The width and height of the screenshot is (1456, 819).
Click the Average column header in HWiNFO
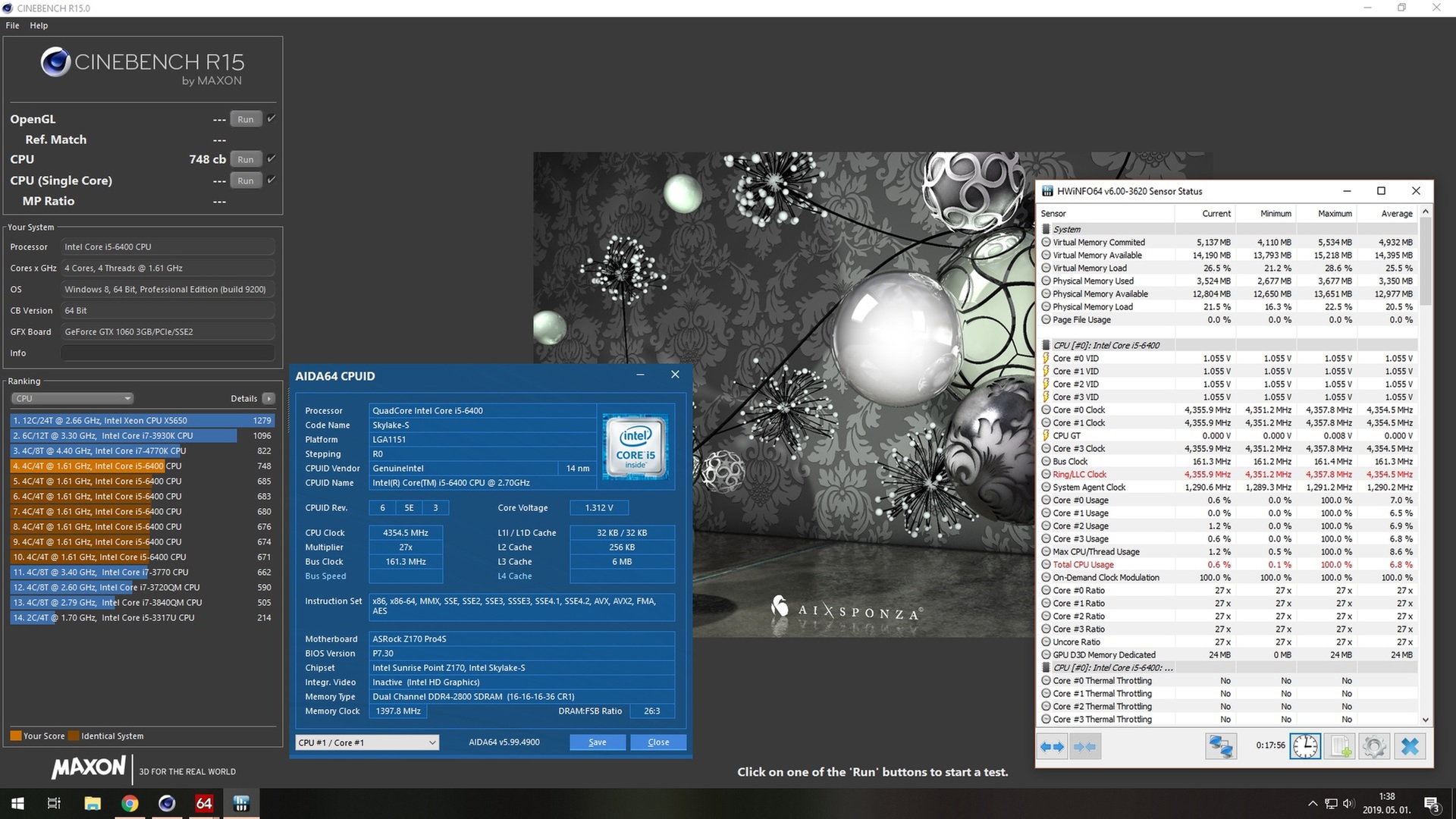[x=1387, y=213]
